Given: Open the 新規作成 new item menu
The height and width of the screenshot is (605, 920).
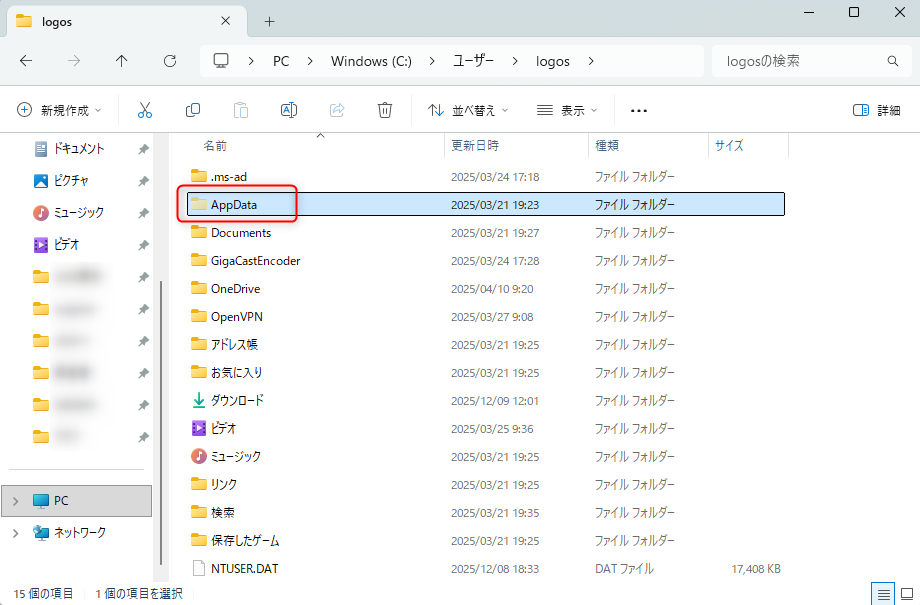Looking at the screenshot, I should tap(59, 110).
